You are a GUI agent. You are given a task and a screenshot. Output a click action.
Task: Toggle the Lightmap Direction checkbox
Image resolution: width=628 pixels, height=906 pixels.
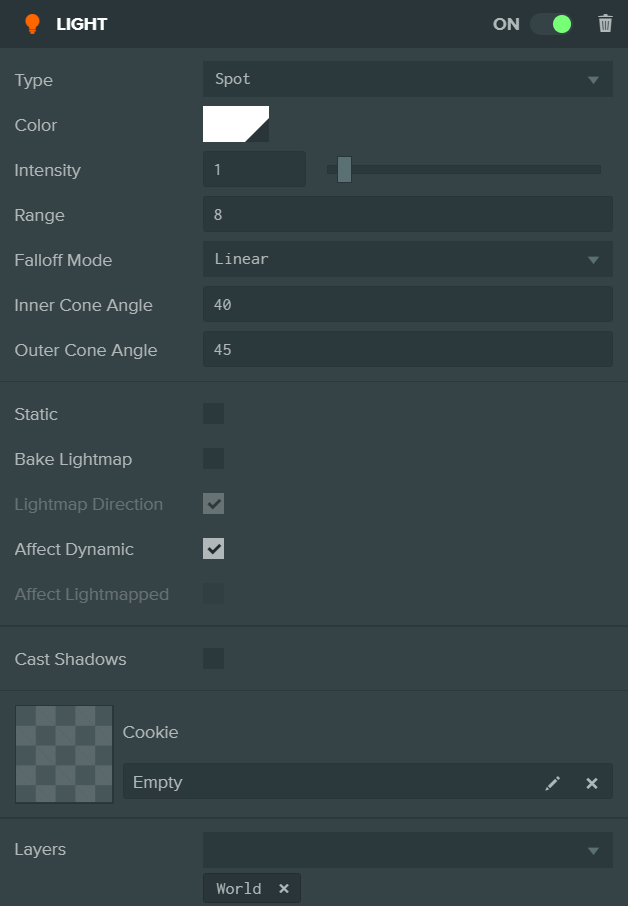[213, 504]
